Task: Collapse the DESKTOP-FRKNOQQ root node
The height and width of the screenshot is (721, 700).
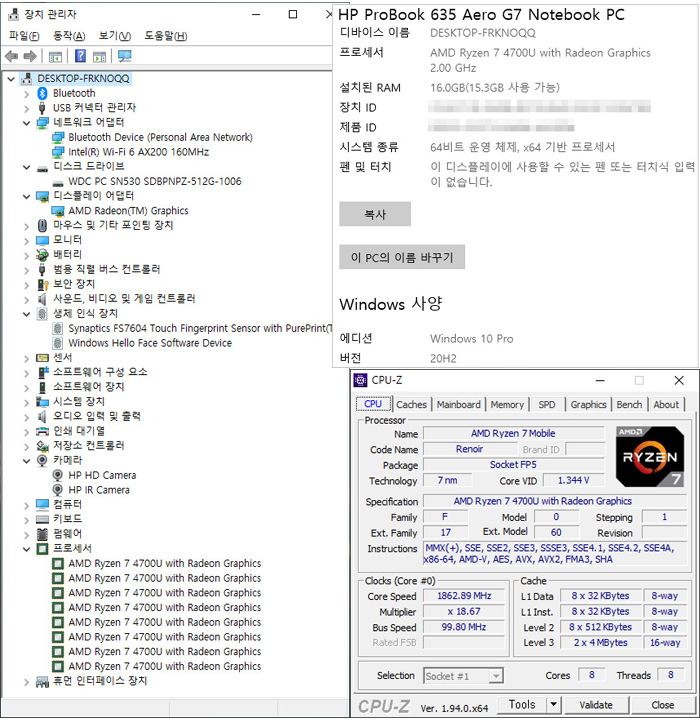Action: 11,79
